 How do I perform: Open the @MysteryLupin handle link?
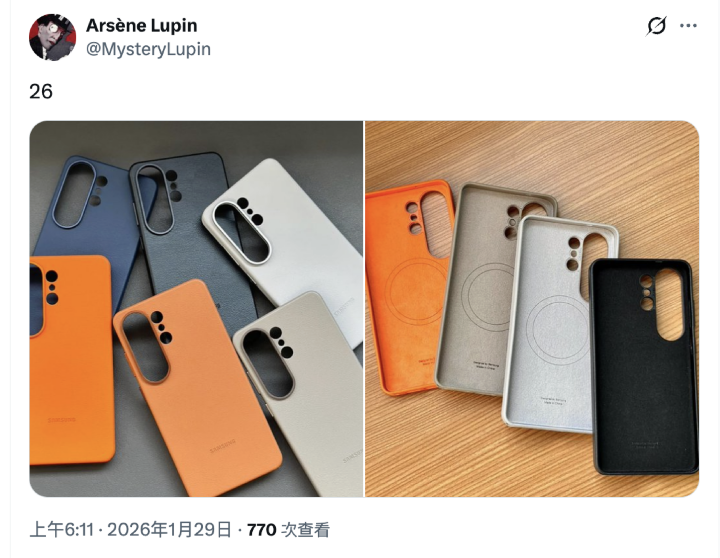[x=148, y=49]
